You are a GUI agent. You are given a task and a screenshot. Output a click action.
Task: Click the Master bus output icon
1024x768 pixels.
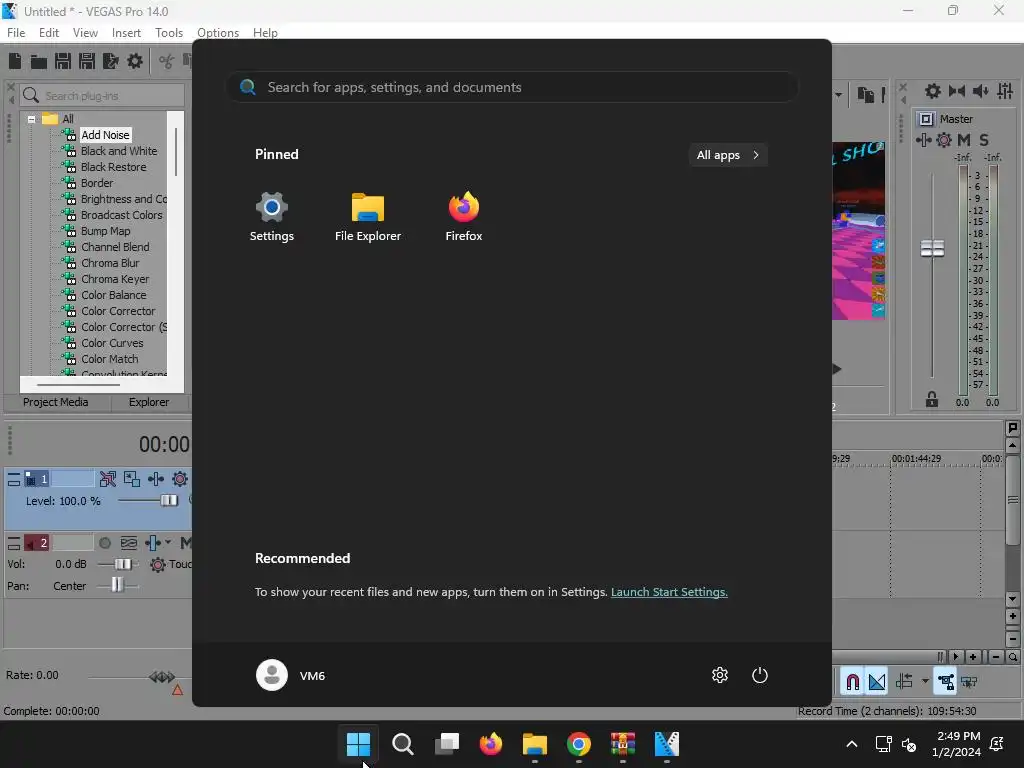(x=925, y=119)
